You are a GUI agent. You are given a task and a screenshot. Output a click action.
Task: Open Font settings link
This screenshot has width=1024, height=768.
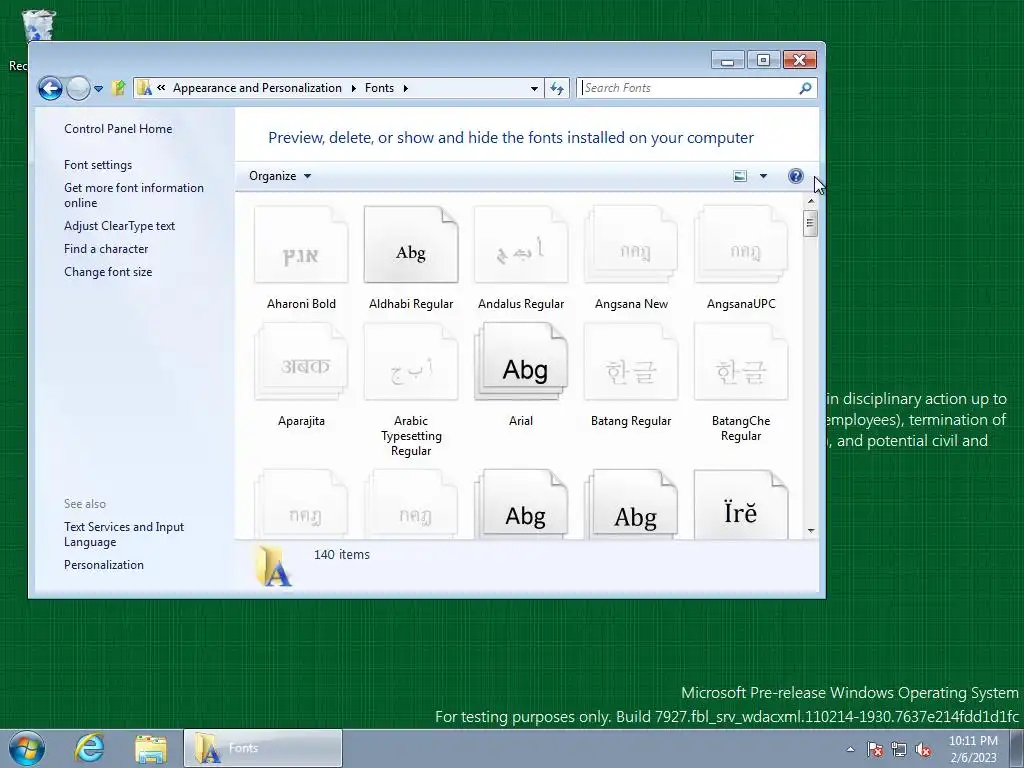coord(98,165)
